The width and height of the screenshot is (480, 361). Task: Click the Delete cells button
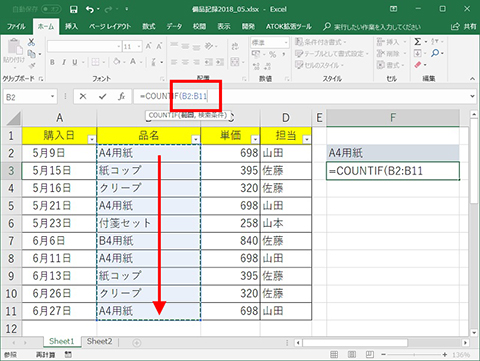[x=391, y=53]
